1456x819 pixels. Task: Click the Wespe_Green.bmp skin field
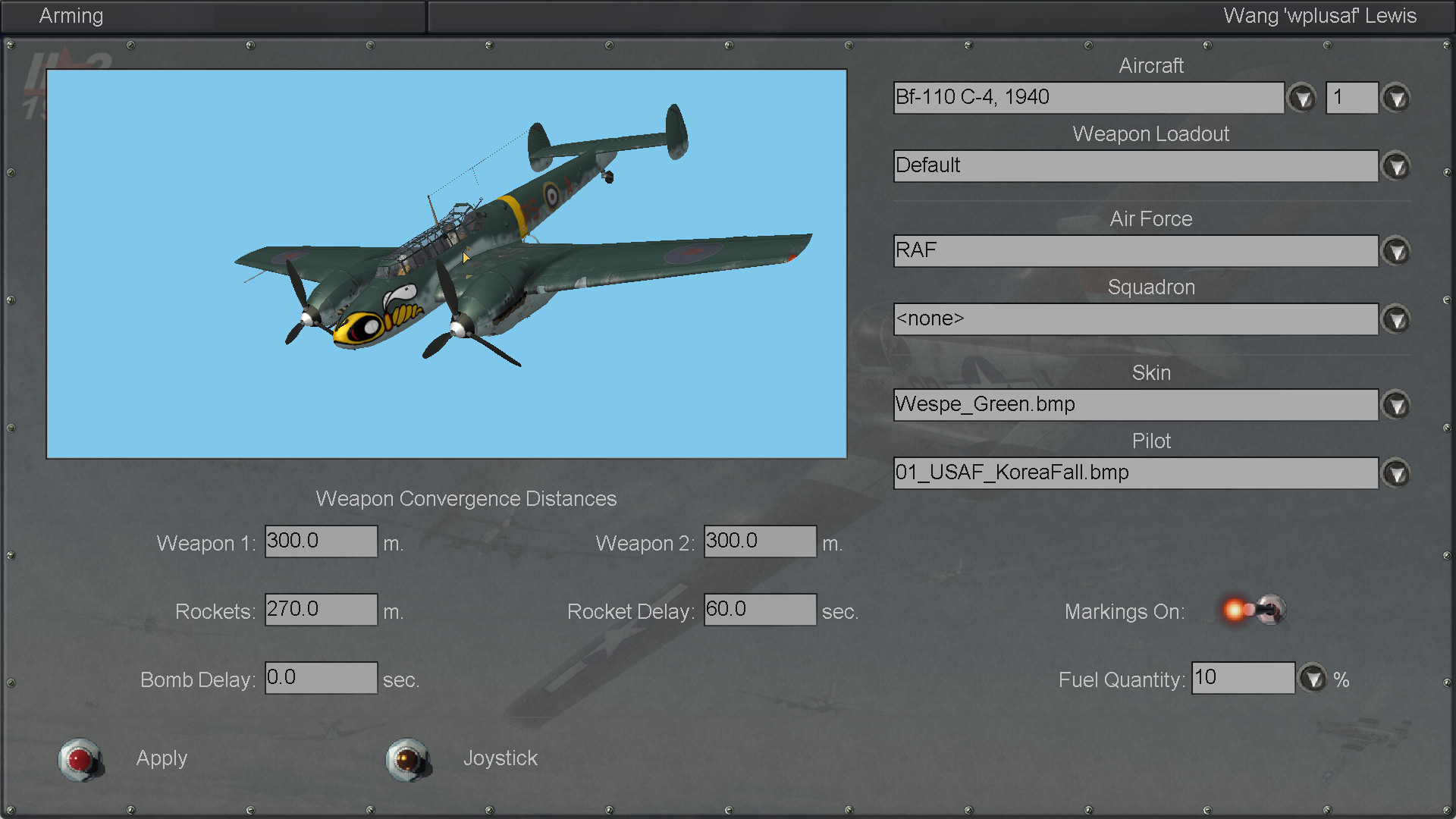1135,405
